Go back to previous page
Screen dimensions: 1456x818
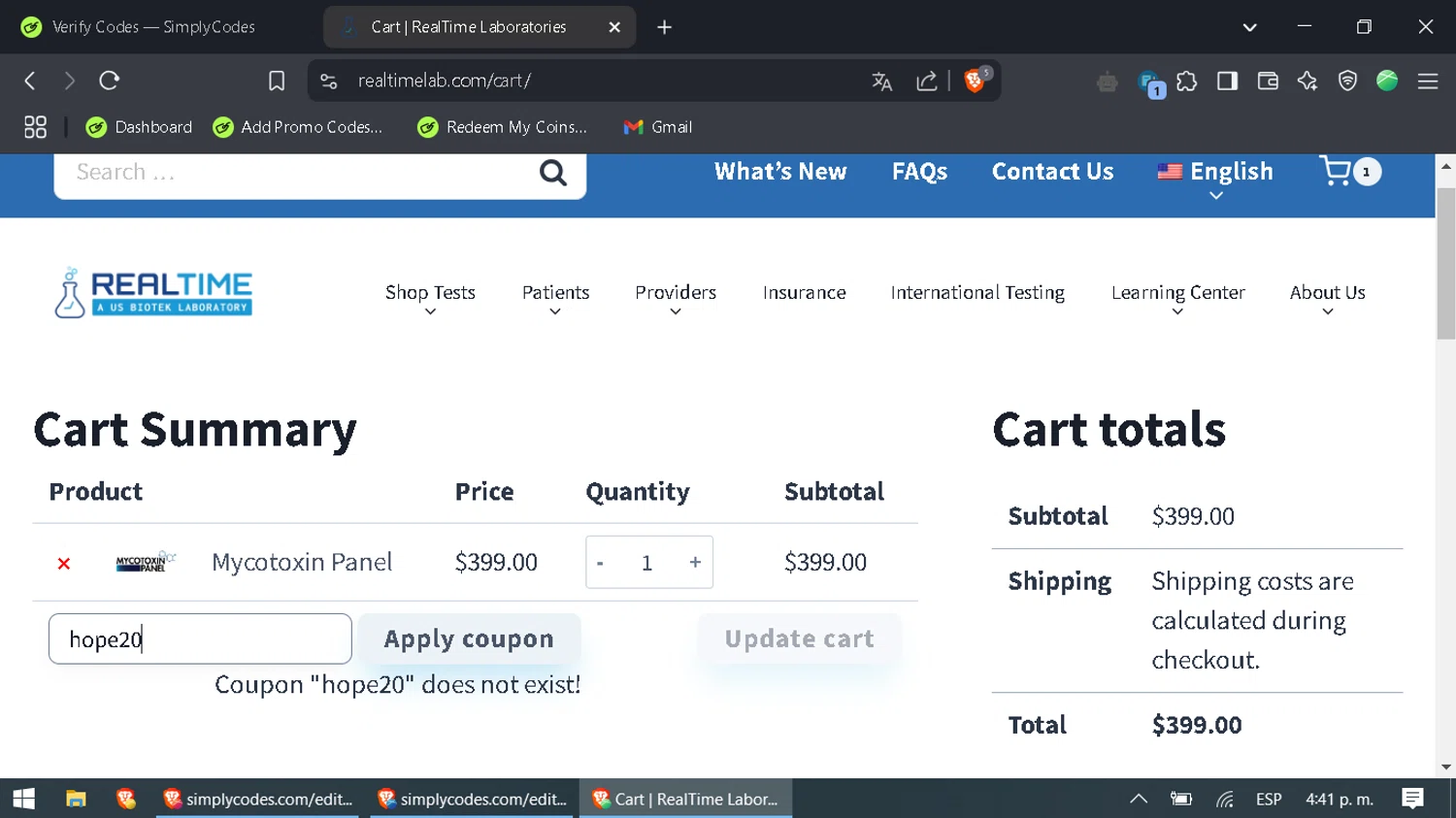pos(30,81)
